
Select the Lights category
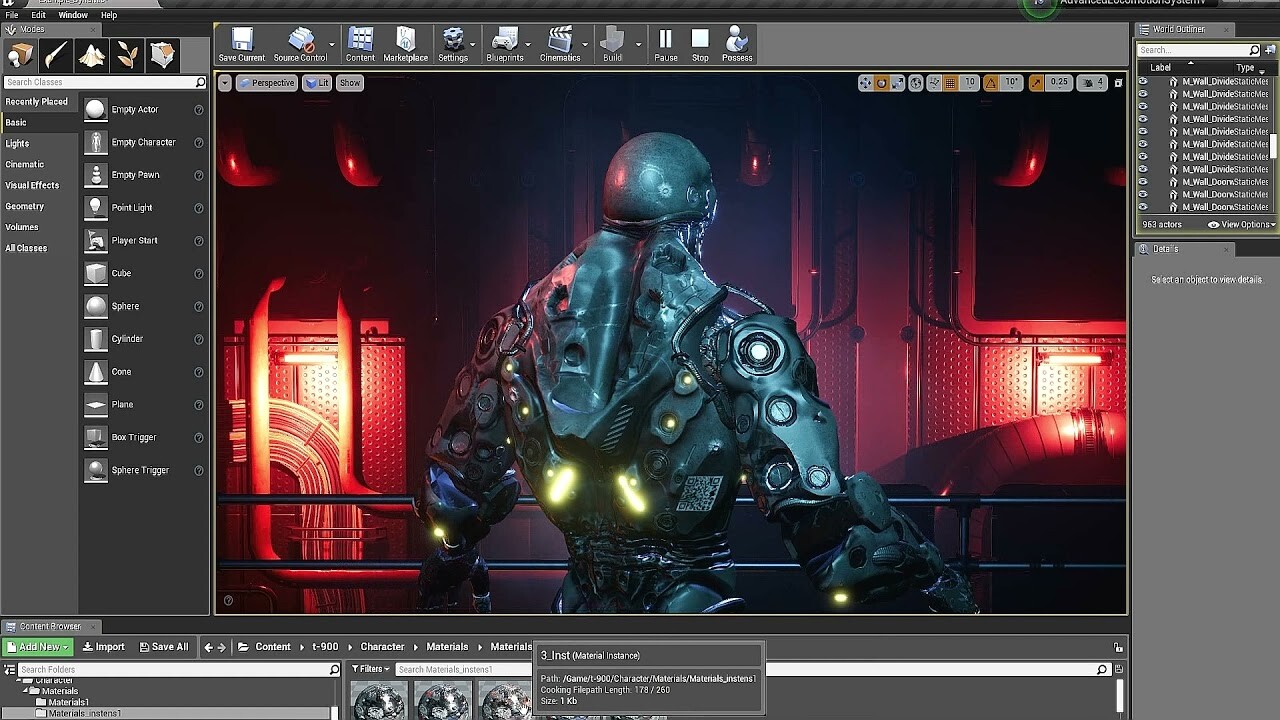18,143
